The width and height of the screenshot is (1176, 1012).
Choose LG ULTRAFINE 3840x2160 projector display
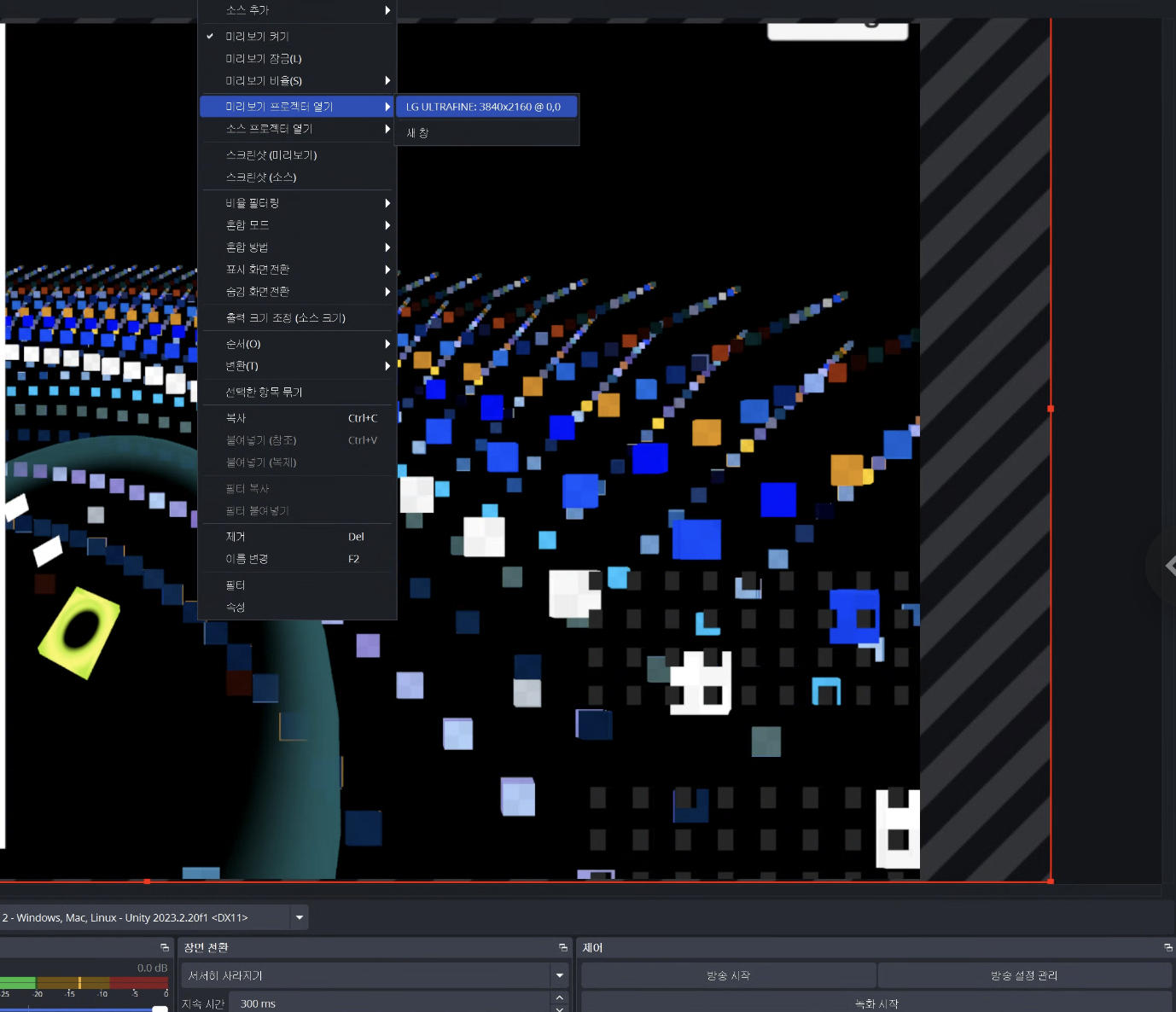(486, 107)
